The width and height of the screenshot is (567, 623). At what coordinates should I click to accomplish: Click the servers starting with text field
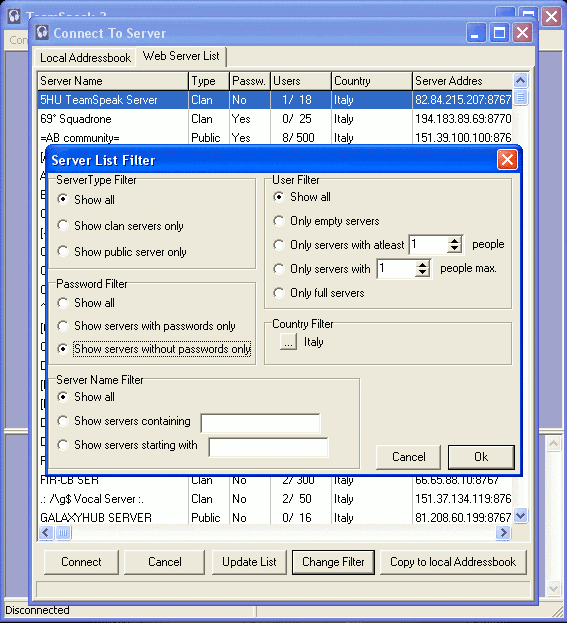[268, 447]
